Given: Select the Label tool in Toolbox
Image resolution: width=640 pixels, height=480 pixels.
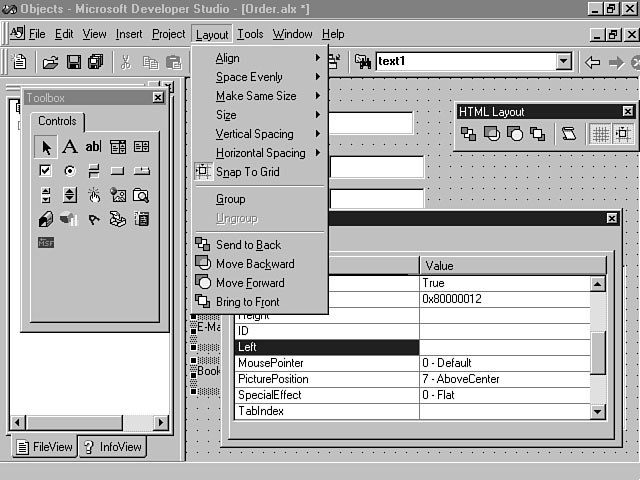Looking at the screenshot, I should [x=69, y=147].
